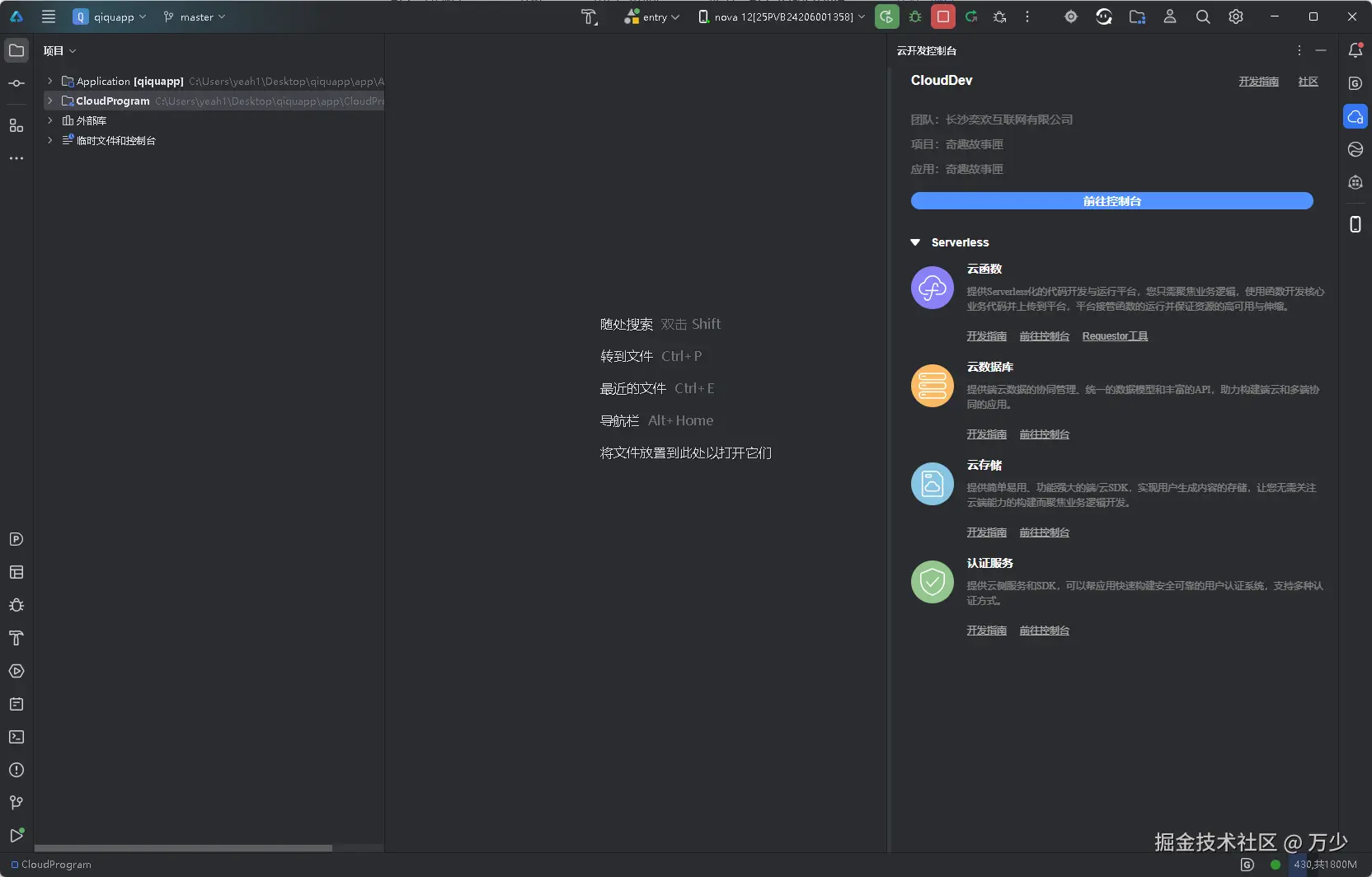Open the three-dot more actions in toolbar
Screen dimensions: 1372x877
coord(1027,16)
